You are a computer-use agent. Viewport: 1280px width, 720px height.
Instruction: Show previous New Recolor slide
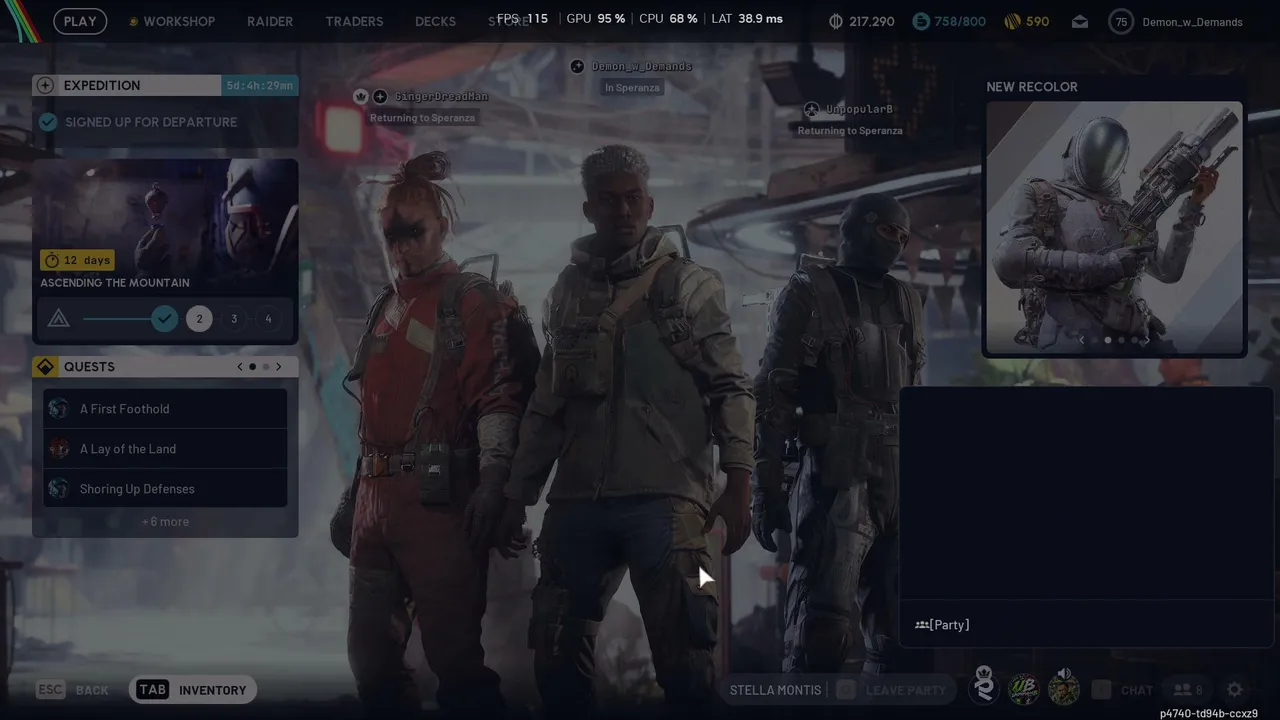(1081, 340)
